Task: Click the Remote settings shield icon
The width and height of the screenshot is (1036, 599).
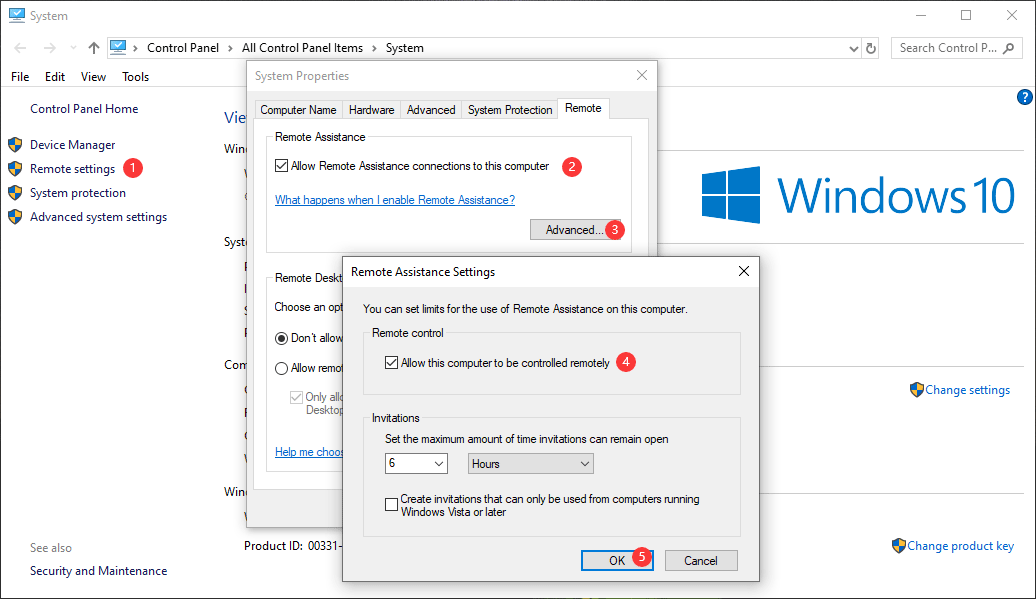Action: click(15, 168)
